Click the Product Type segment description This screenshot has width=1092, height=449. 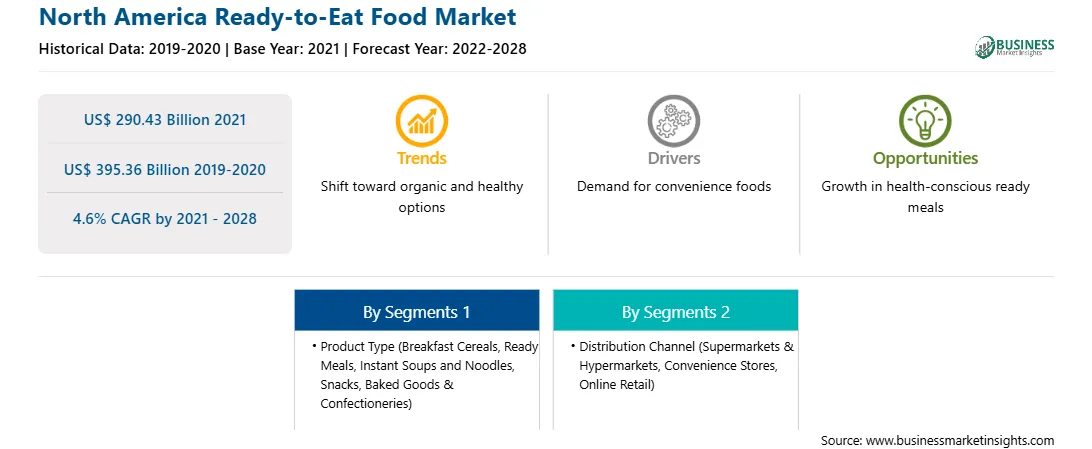(x=424, y=375)
